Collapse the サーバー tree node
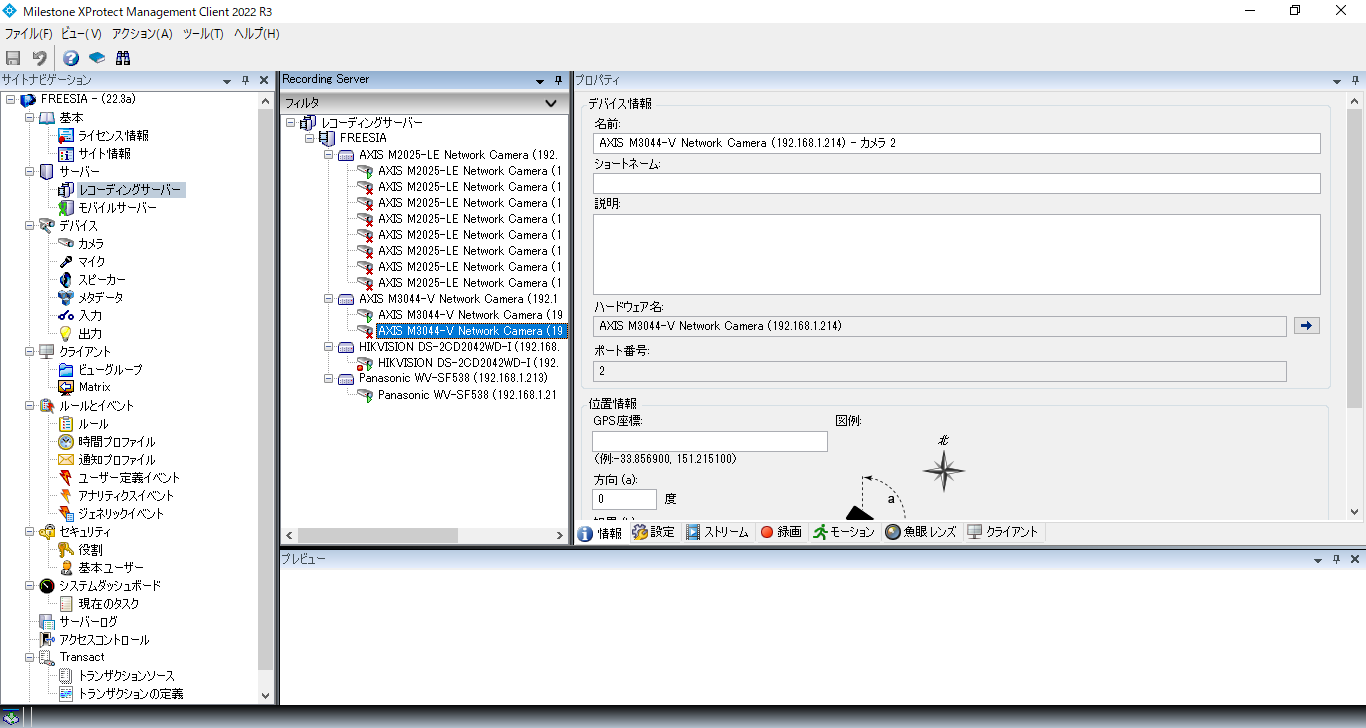The height and width of the screenshot is (728, 1366). (30, 172)
